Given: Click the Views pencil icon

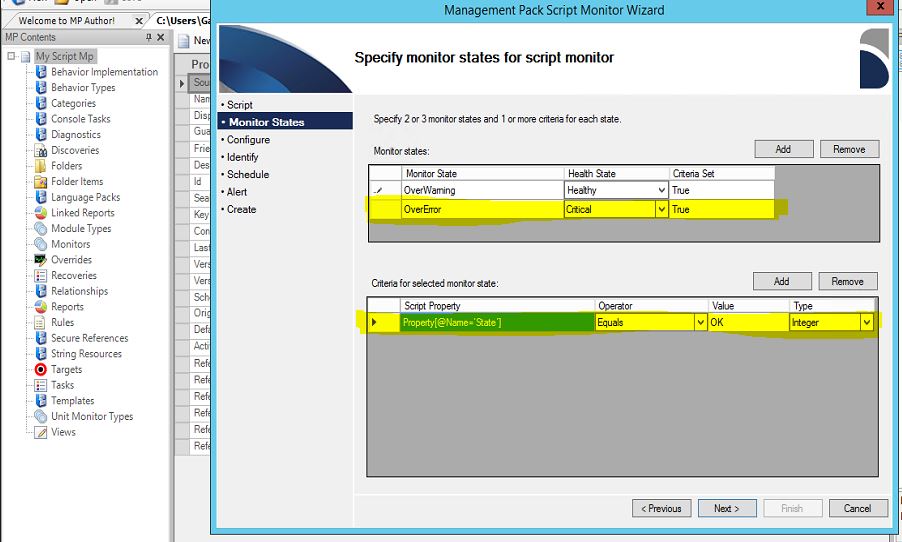Looking at the screenshot, I should click(41, 432).
